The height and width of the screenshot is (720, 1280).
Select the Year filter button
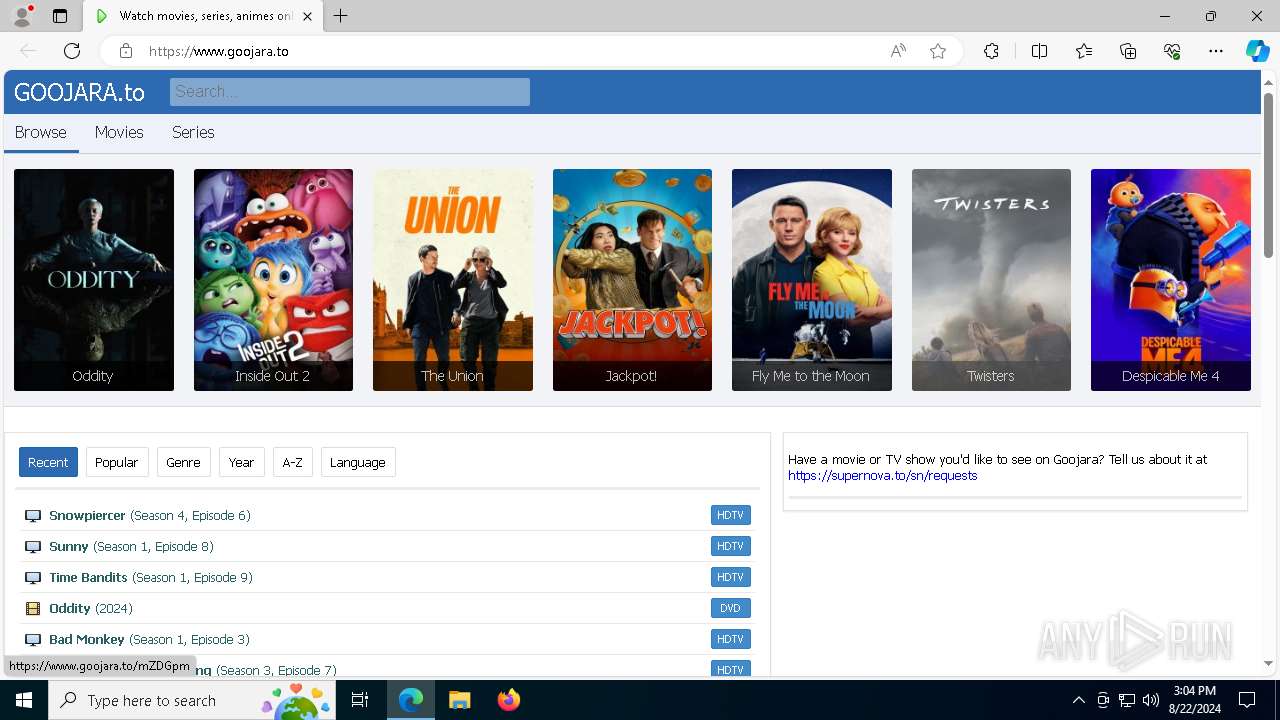[241, 462]
